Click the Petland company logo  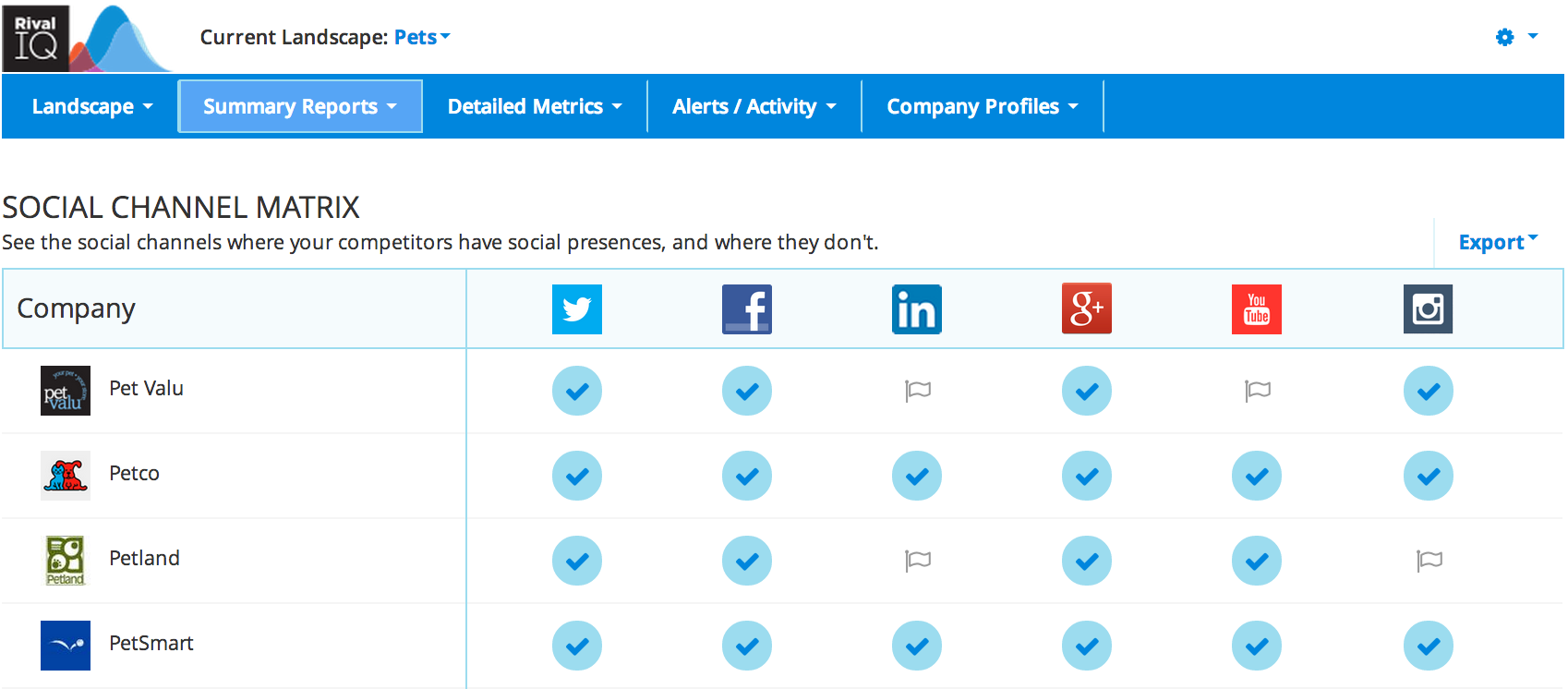66,561
